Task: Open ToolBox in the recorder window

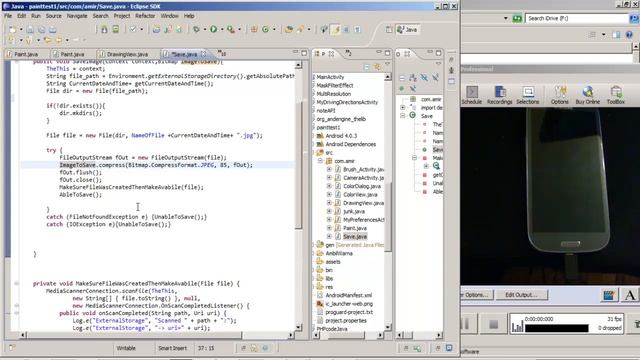Action: [x=616, y=95]
